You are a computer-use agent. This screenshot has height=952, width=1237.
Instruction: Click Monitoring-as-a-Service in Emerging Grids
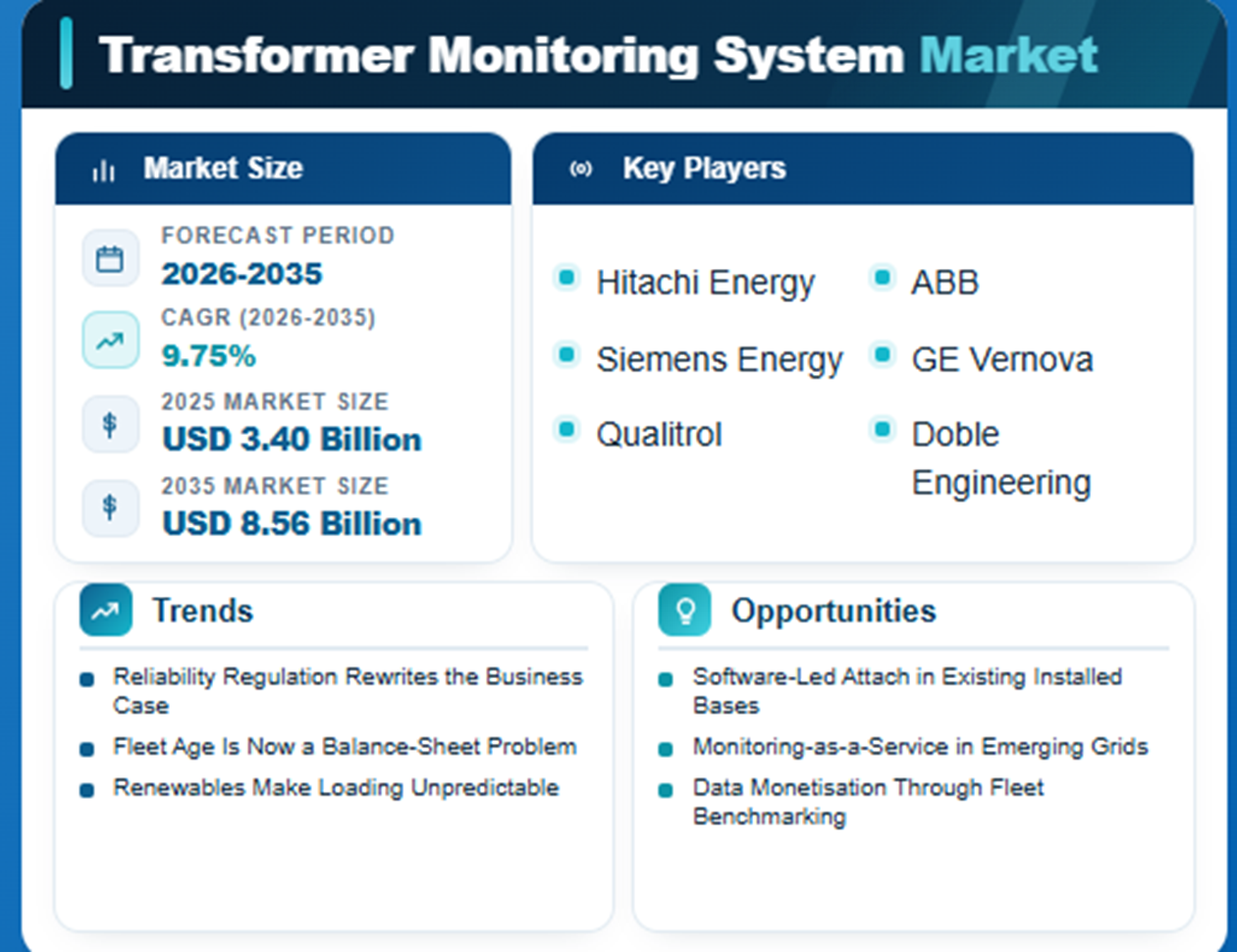(920, 747)
